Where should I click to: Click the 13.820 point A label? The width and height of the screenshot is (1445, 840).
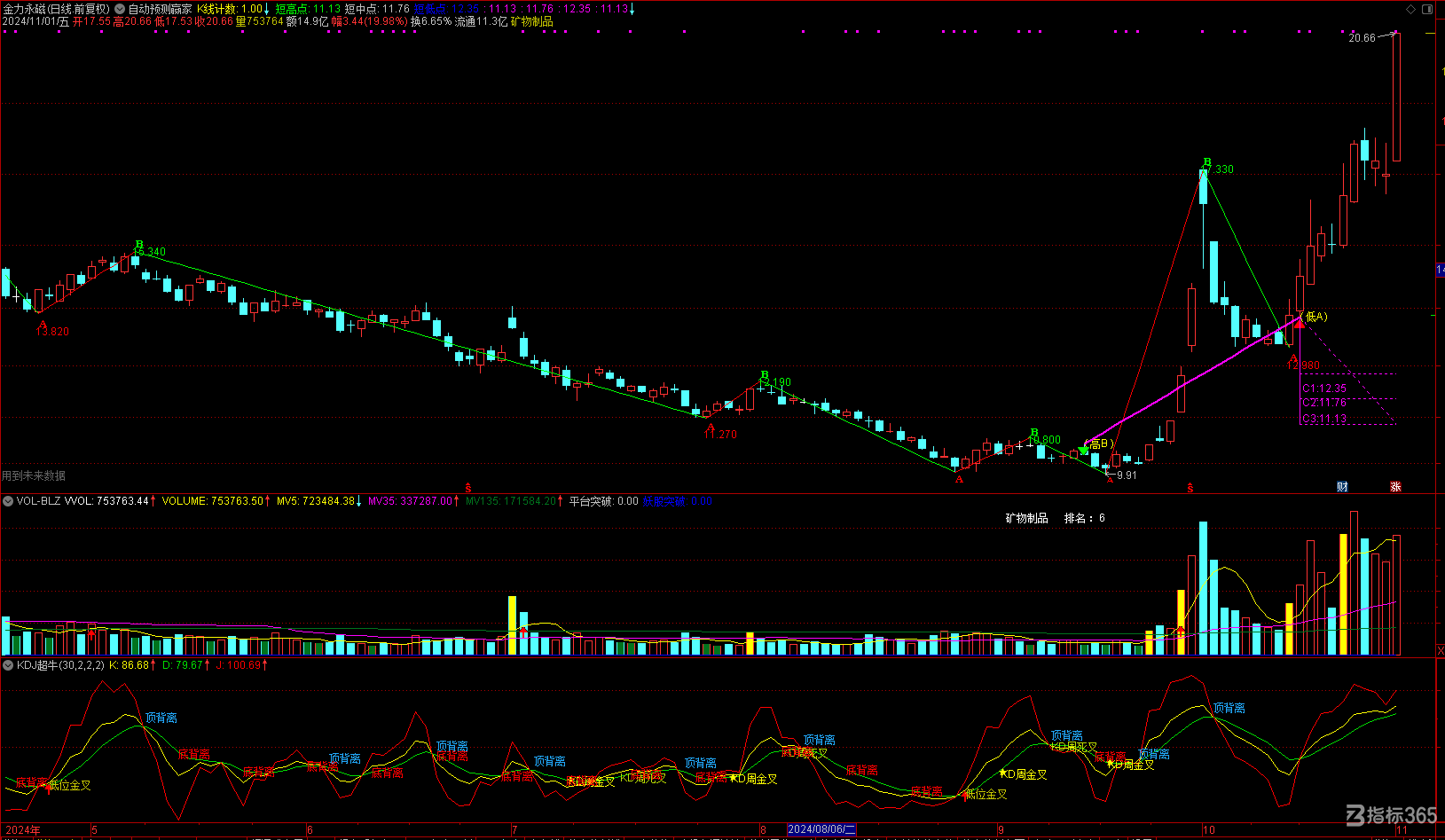click(53, 332)
